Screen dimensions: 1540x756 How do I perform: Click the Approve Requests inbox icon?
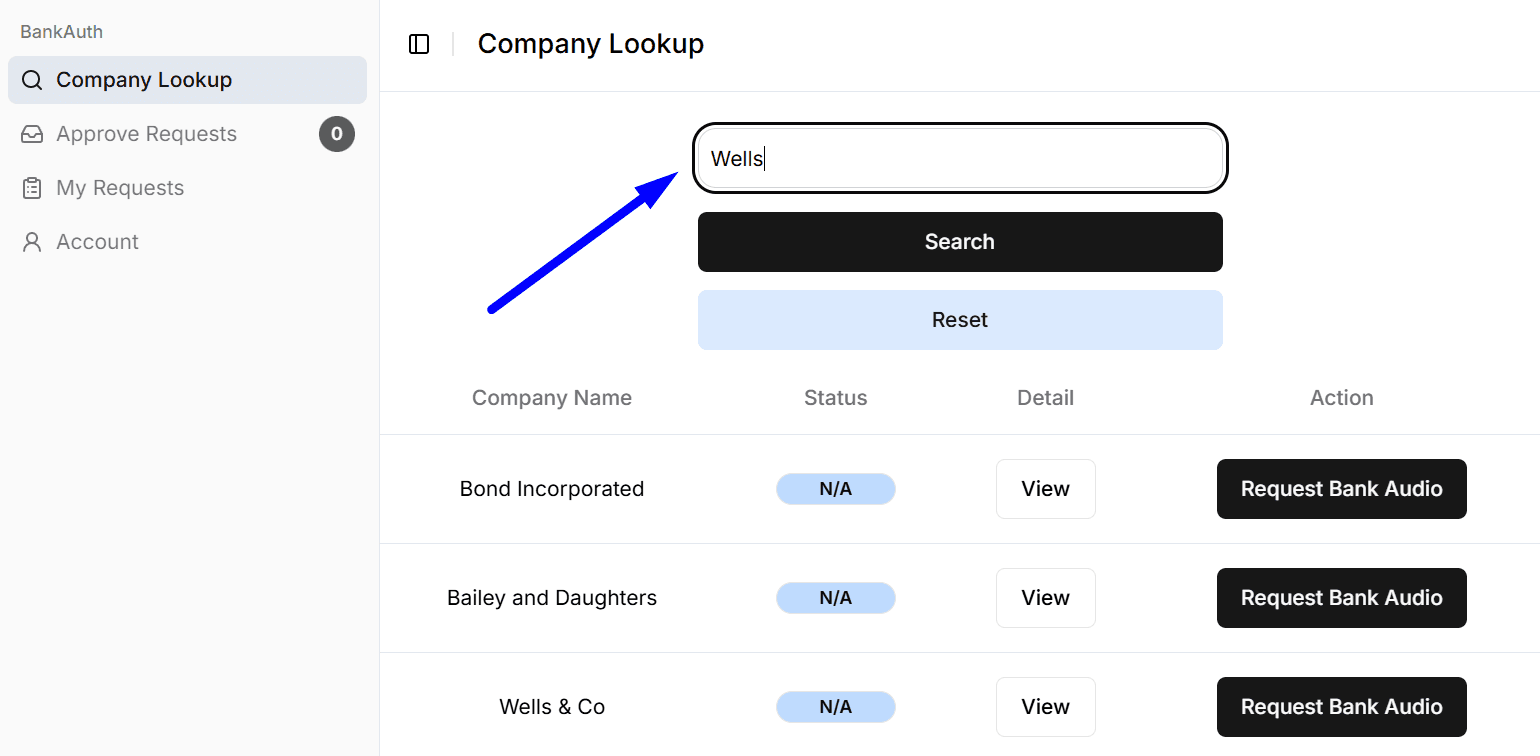(32, 134)
